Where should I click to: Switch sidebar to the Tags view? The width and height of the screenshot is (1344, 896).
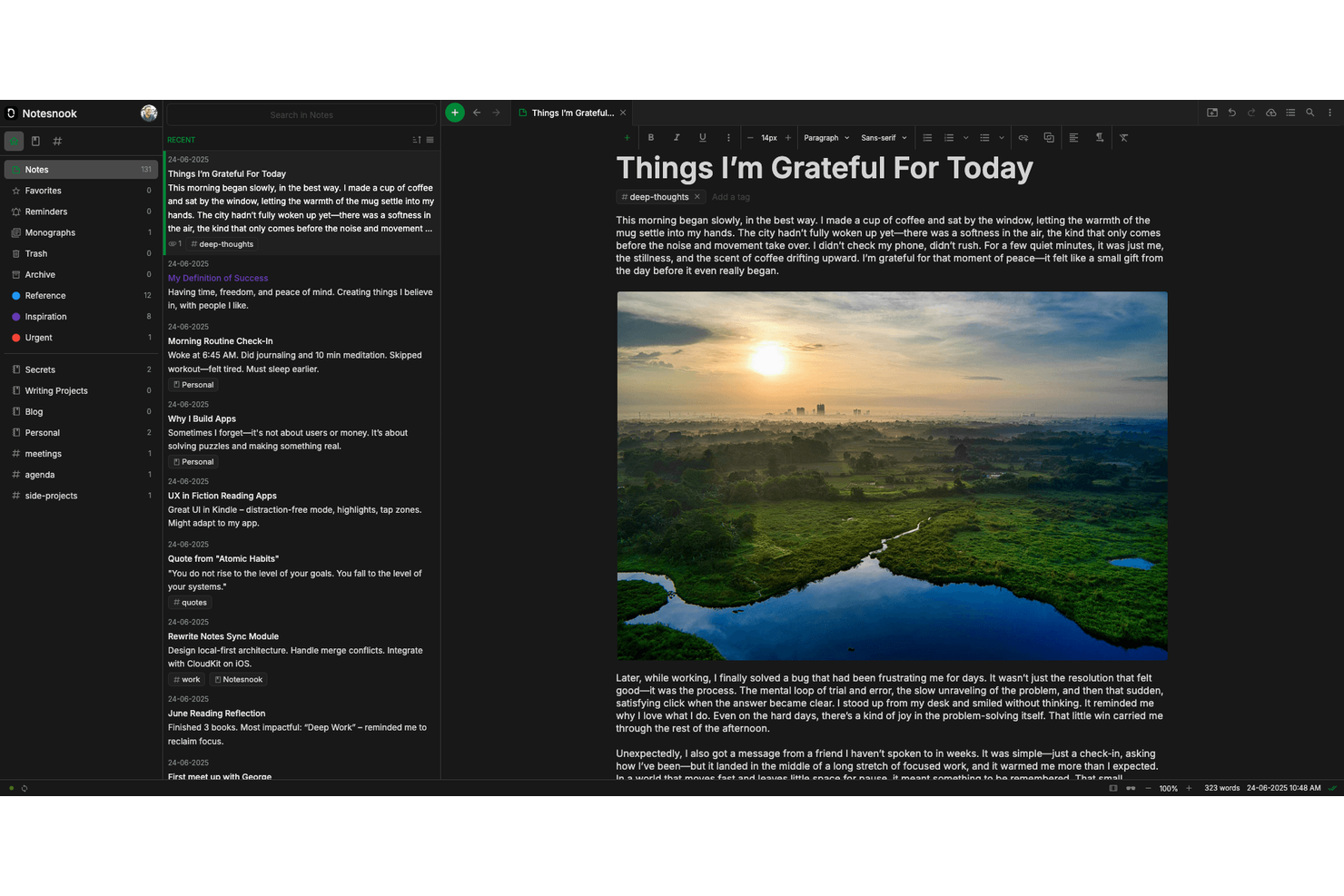57,142
